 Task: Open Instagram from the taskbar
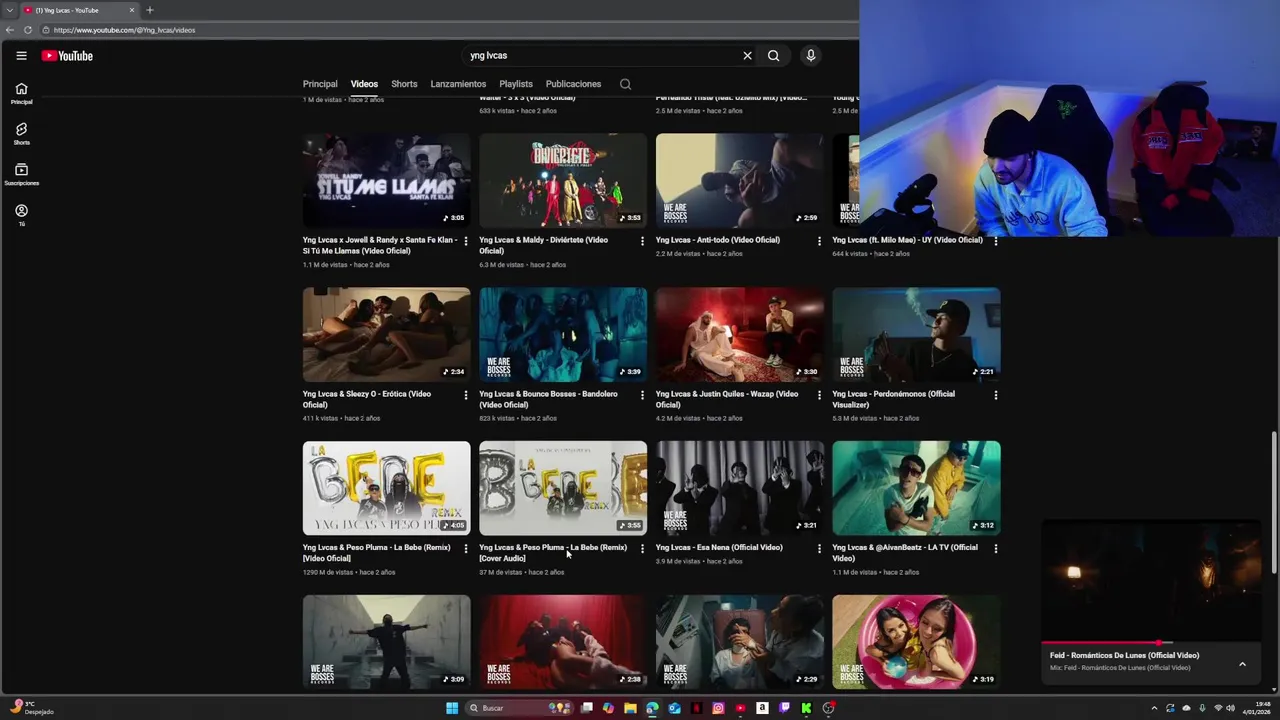[718, 708]
